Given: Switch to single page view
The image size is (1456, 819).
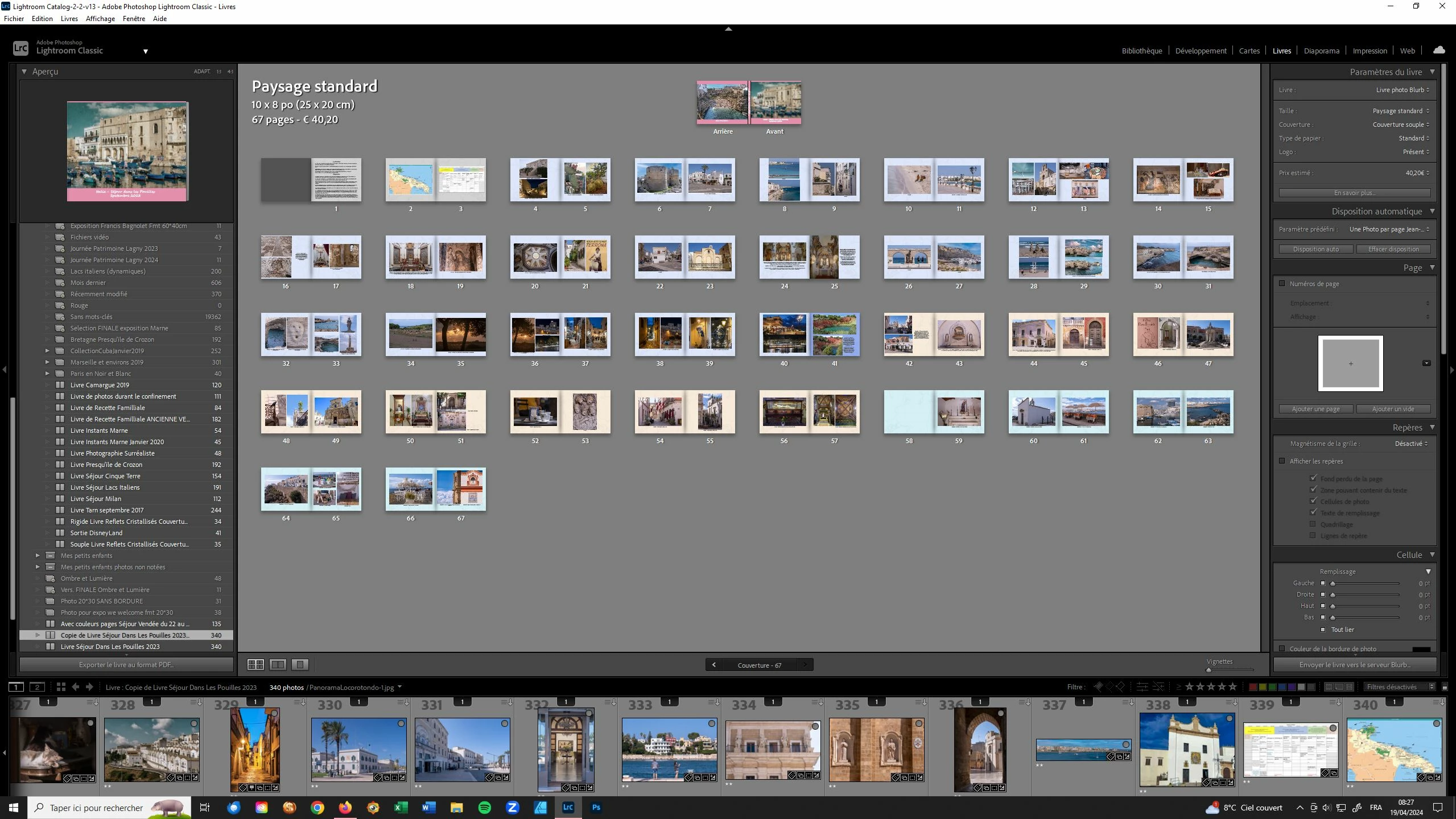Looking at the screenshot, I should (300, 664).
